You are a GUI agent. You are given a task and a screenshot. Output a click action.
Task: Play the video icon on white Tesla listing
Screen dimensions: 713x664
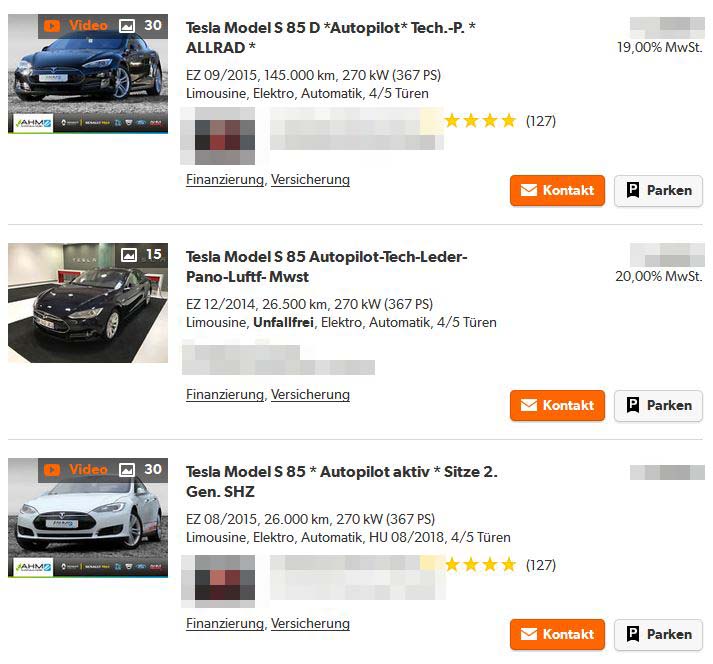click(x=52, y=470)
